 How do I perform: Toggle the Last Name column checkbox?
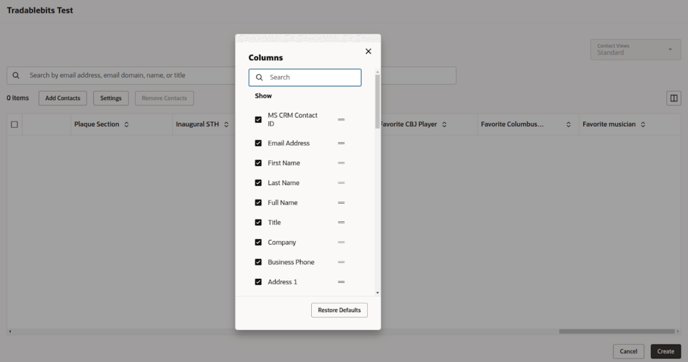pyautogui.click(x=258, y=183)
